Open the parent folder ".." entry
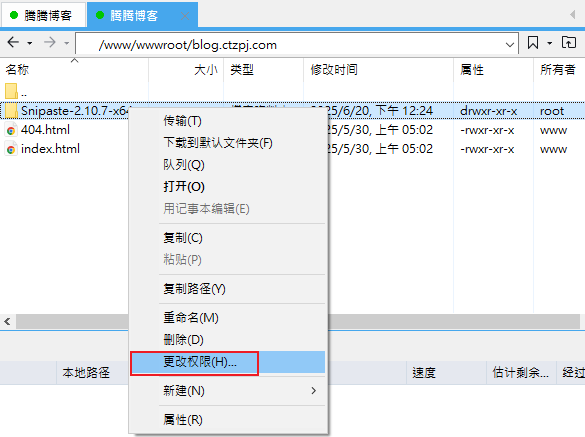This screenshot has width=585, height=437. 16,91
